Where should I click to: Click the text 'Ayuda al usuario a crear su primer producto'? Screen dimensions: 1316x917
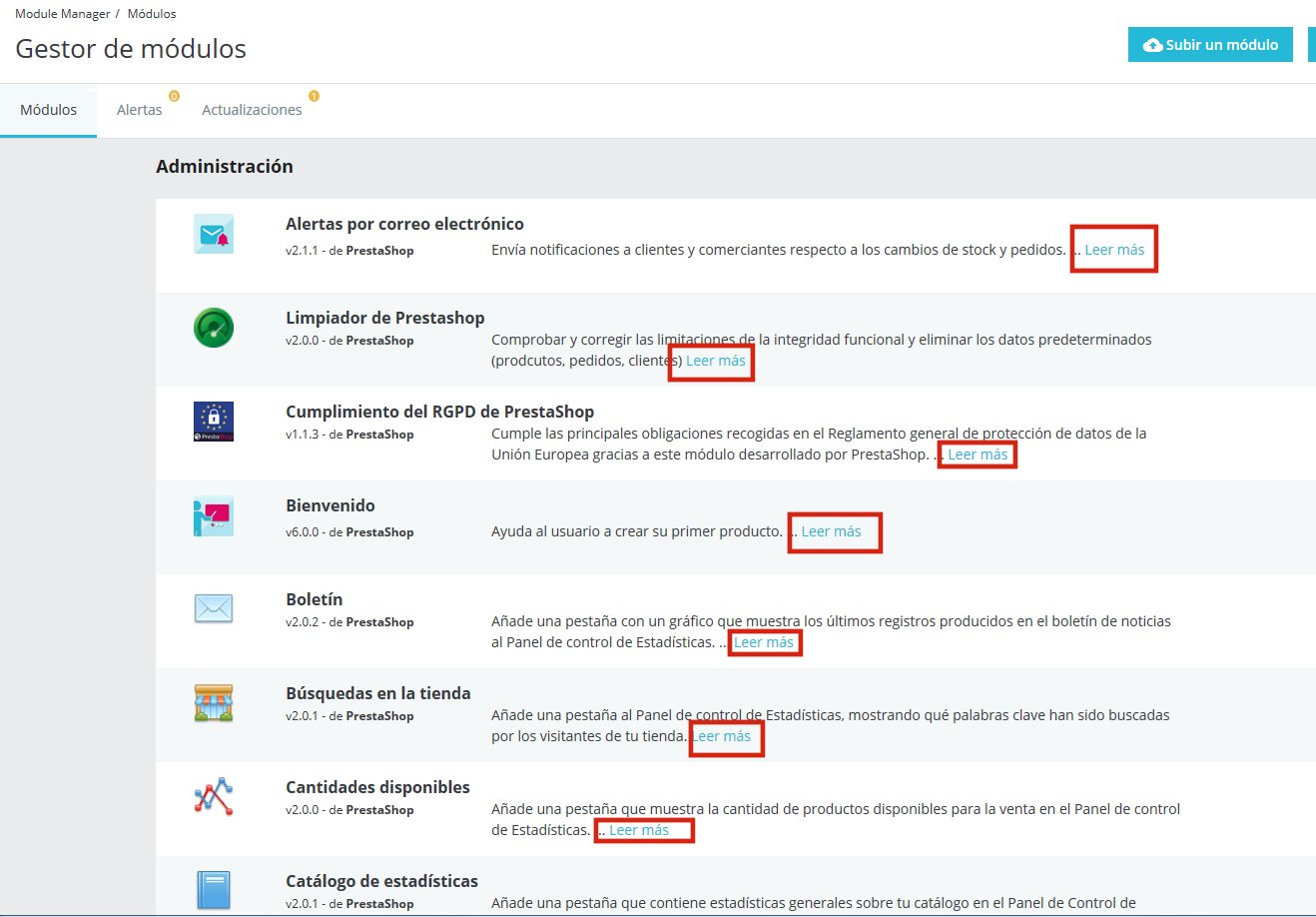[637, 531]
